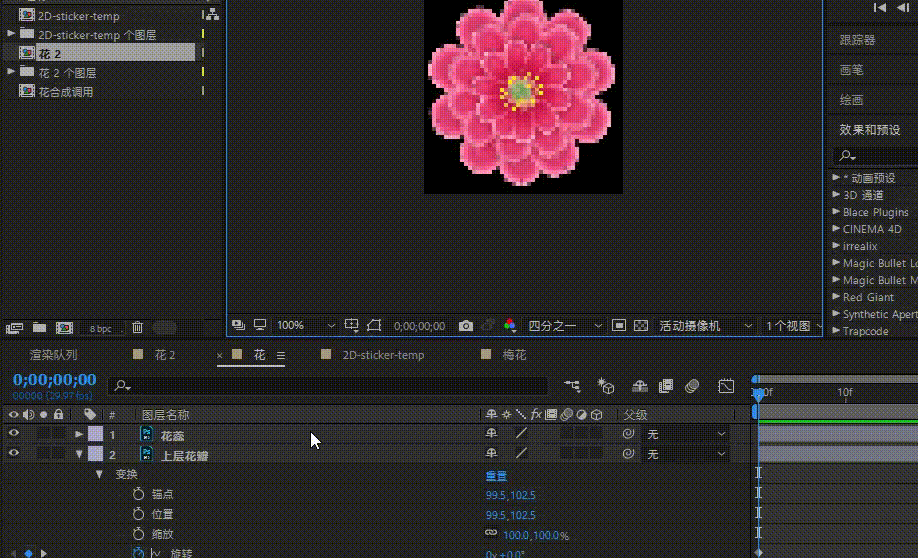918x558 pixels.
Task: Switch to the 渲染队列 tab
Action: click(x=53, y=355)
